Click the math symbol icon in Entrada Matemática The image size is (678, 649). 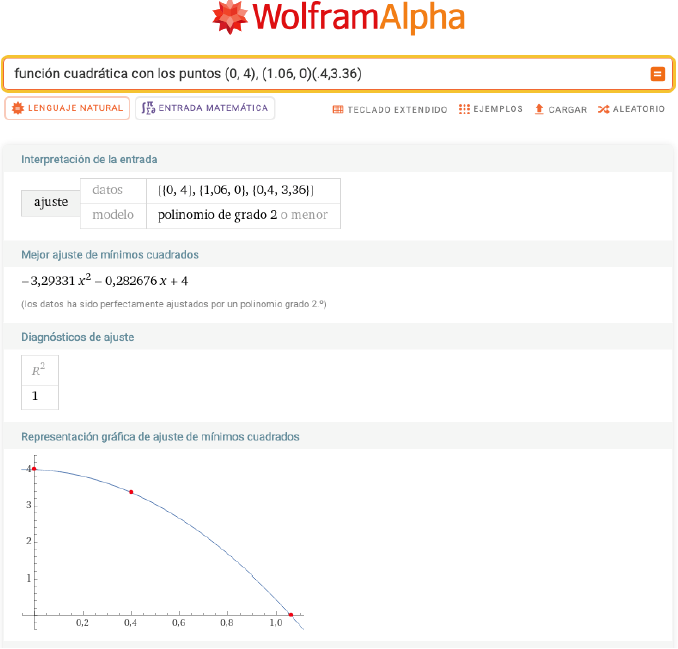point(148,108)
